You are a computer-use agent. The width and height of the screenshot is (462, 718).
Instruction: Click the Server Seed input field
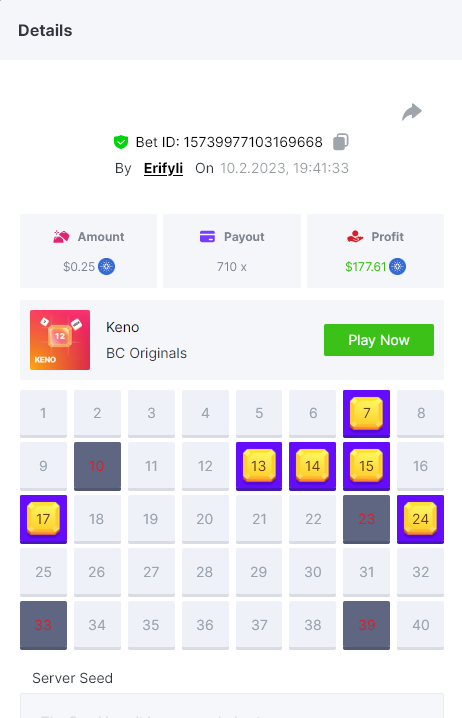tap(232, 706)
